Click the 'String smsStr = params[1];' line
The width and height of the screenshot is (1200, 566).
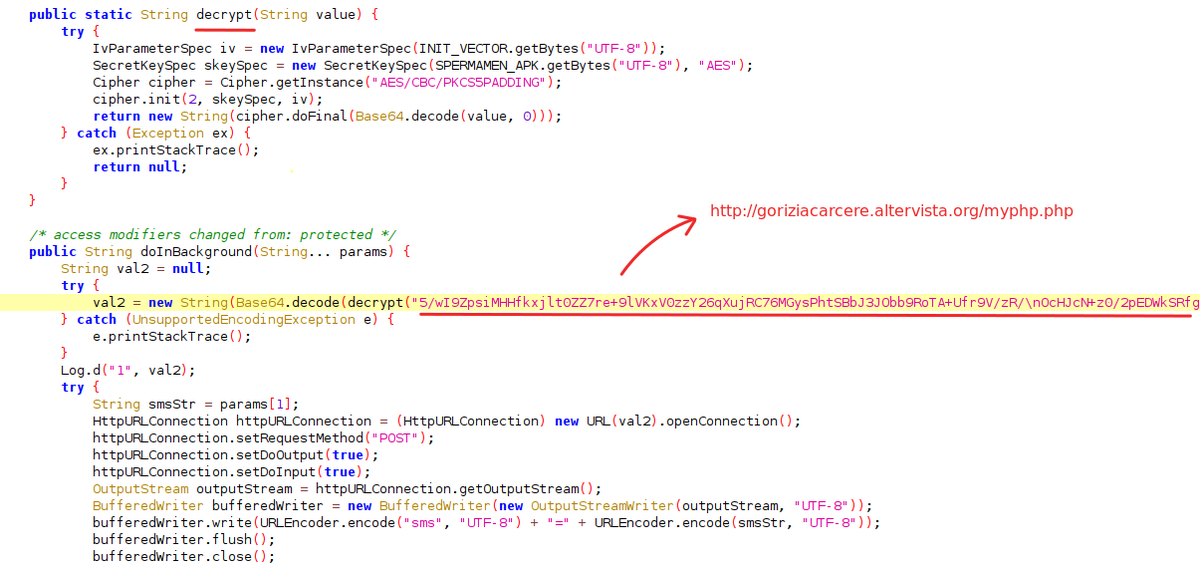[196, 404]
